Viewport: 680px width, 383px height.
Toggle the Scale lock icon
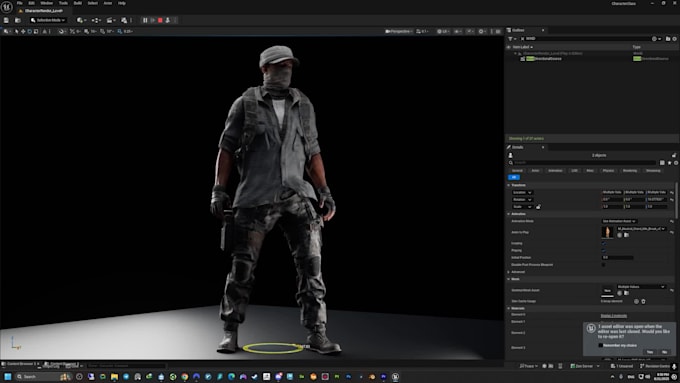538,206
